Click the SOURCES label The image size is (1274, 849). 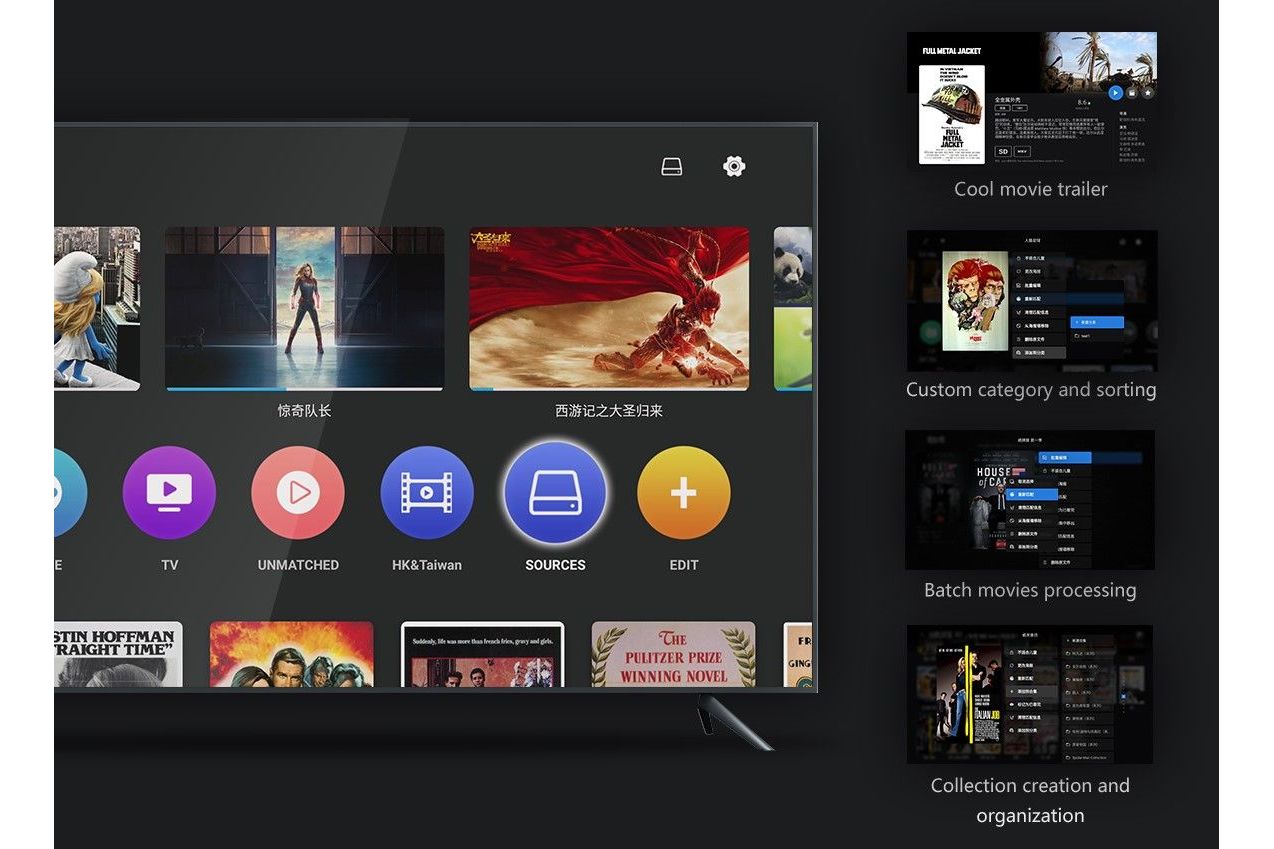[555, 565]
